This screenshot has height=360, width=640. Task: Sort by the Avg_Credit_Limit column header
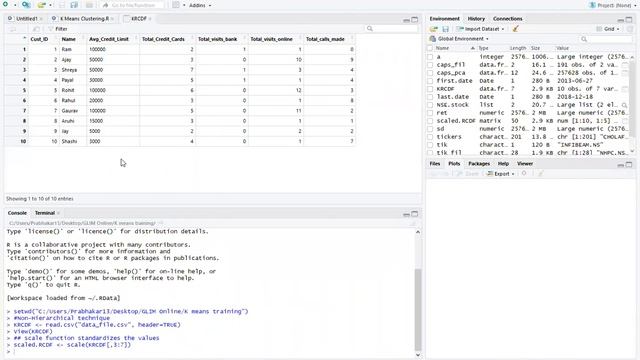pos(109,39)
